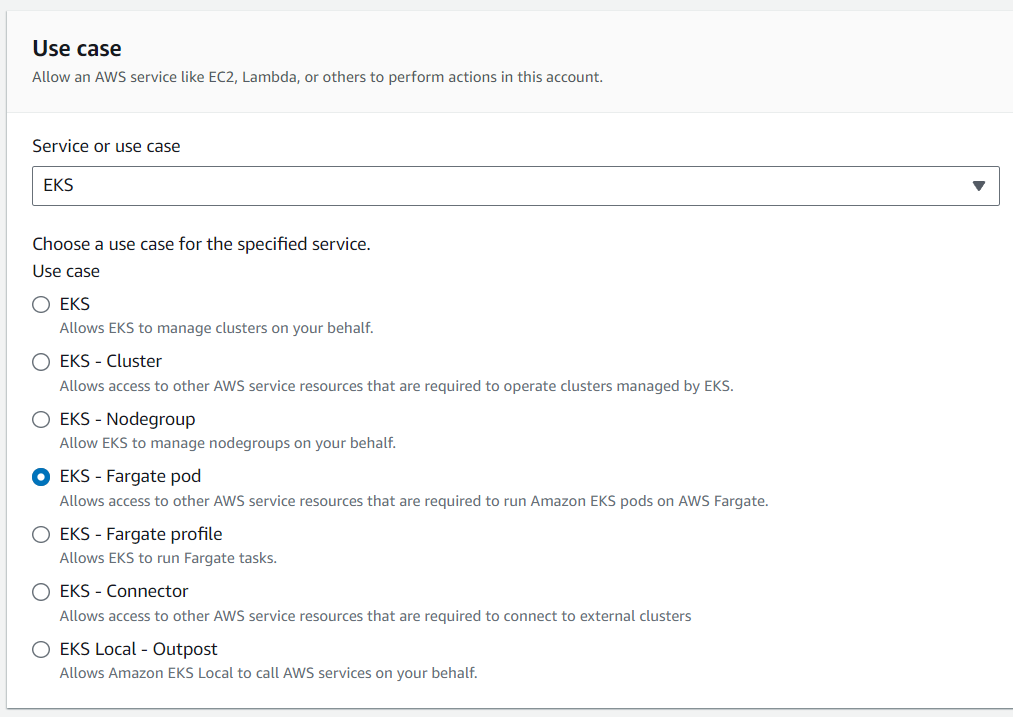This screenshot has height=717, width=1013.
Task: Select the EKS - Fargate pod radio button
Action: click(x=41, y=477)
